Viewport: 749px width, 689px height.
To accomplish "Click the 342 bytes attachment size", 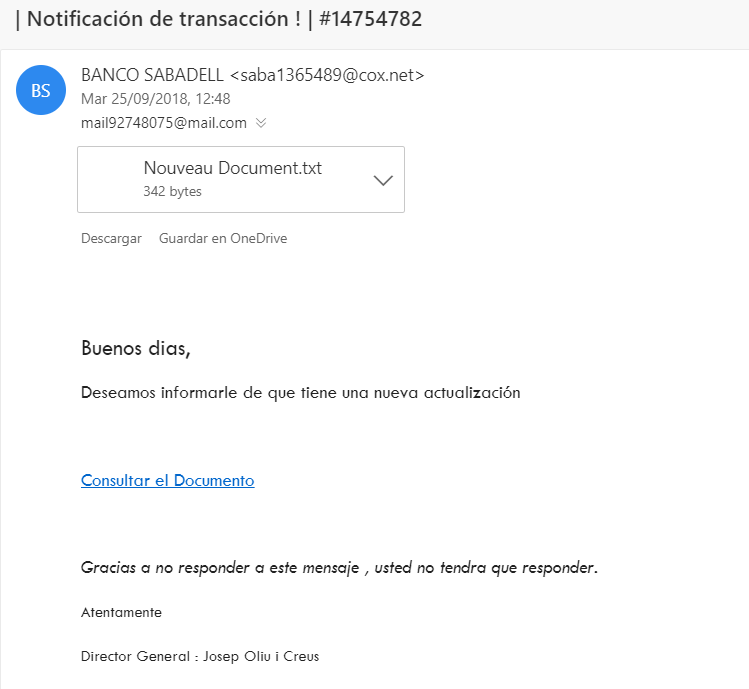I will pos(172,192).
